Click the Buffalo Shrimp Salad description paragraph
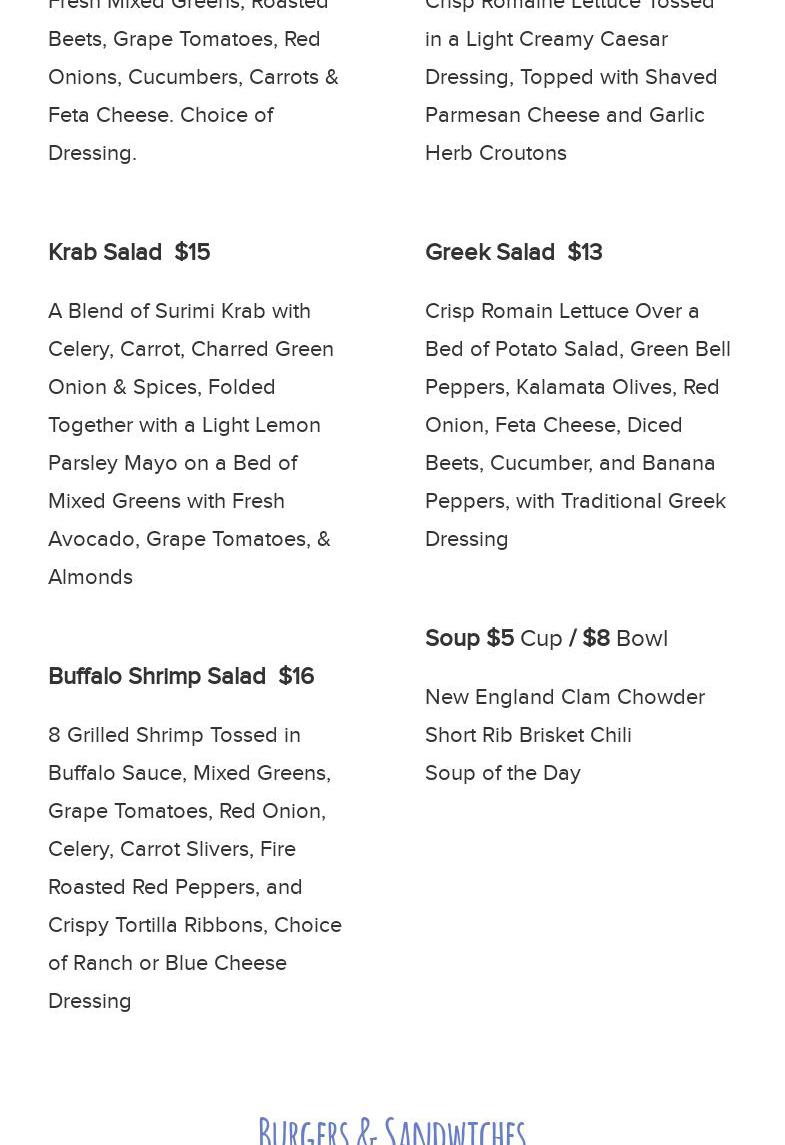785x1145 pixels. tap(195, 868)
